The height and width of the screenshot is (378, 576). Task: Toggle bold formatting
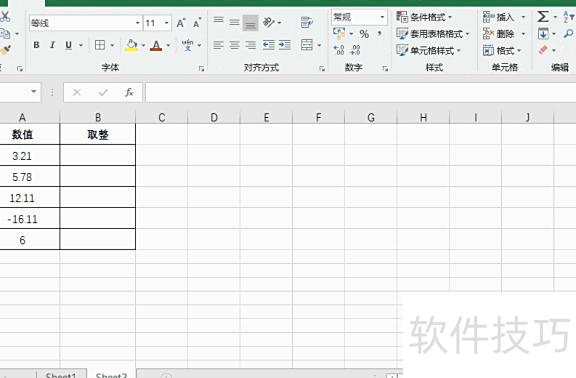[x=36, y=45]
